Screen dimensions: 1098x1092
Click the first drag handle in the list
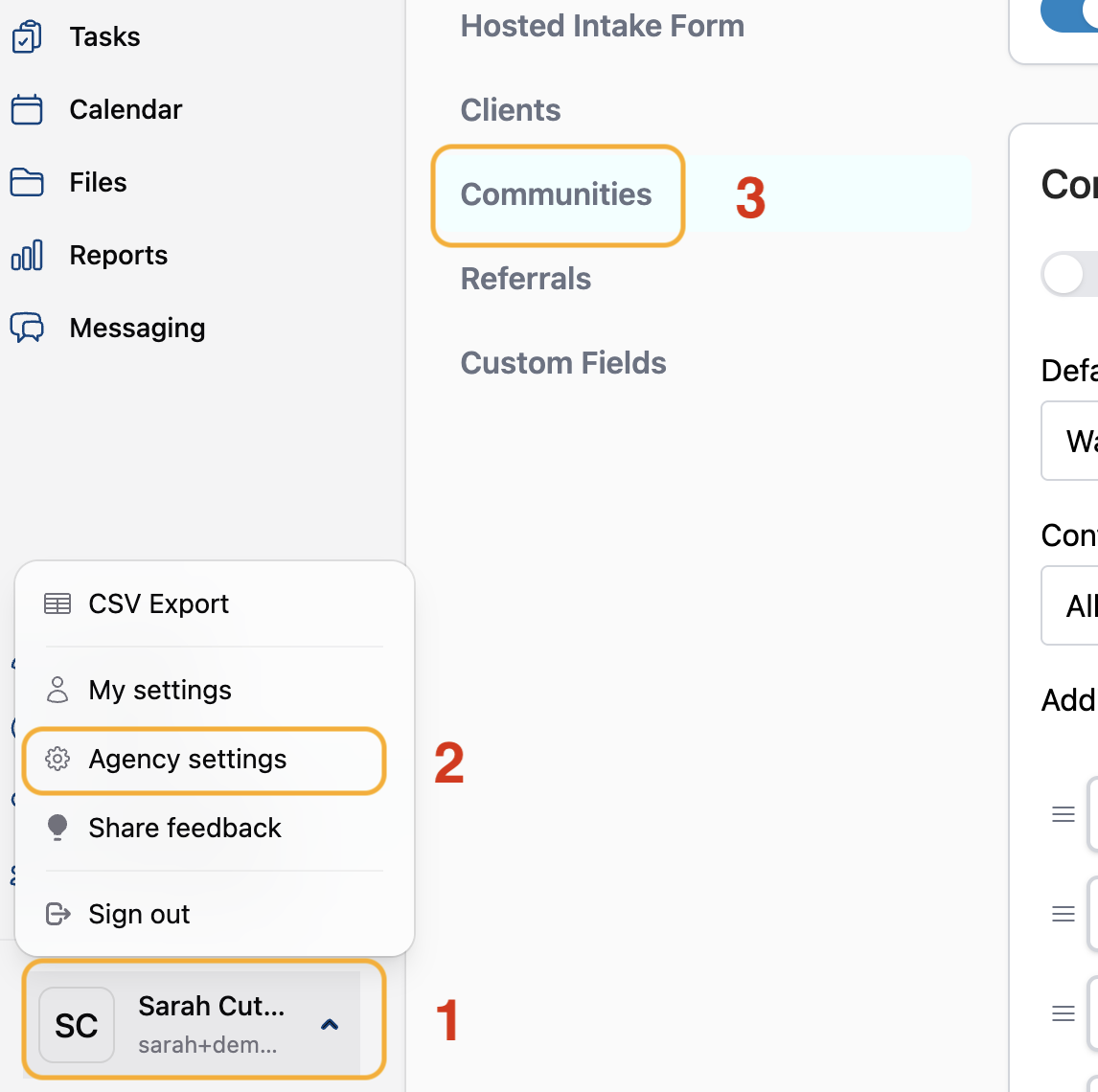pos(1063,814)
